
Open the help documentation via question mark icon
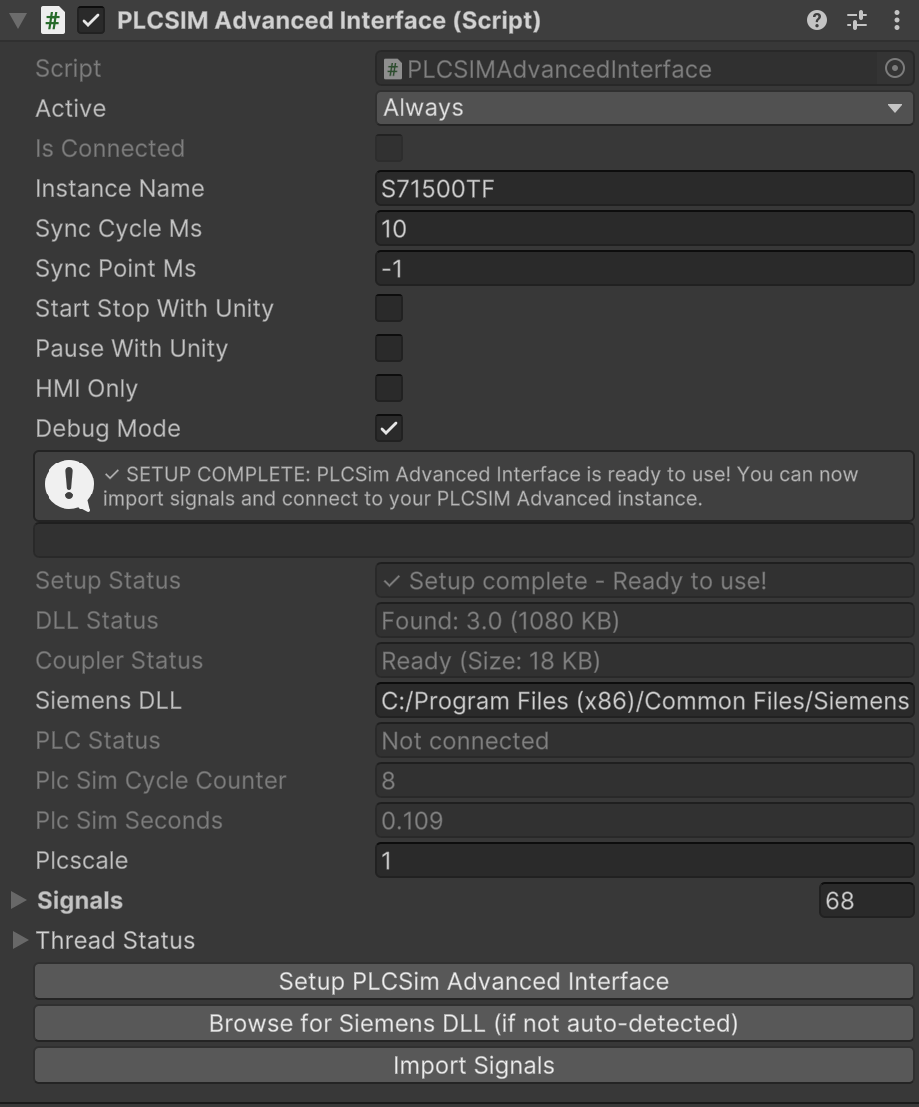pos(815,20)
